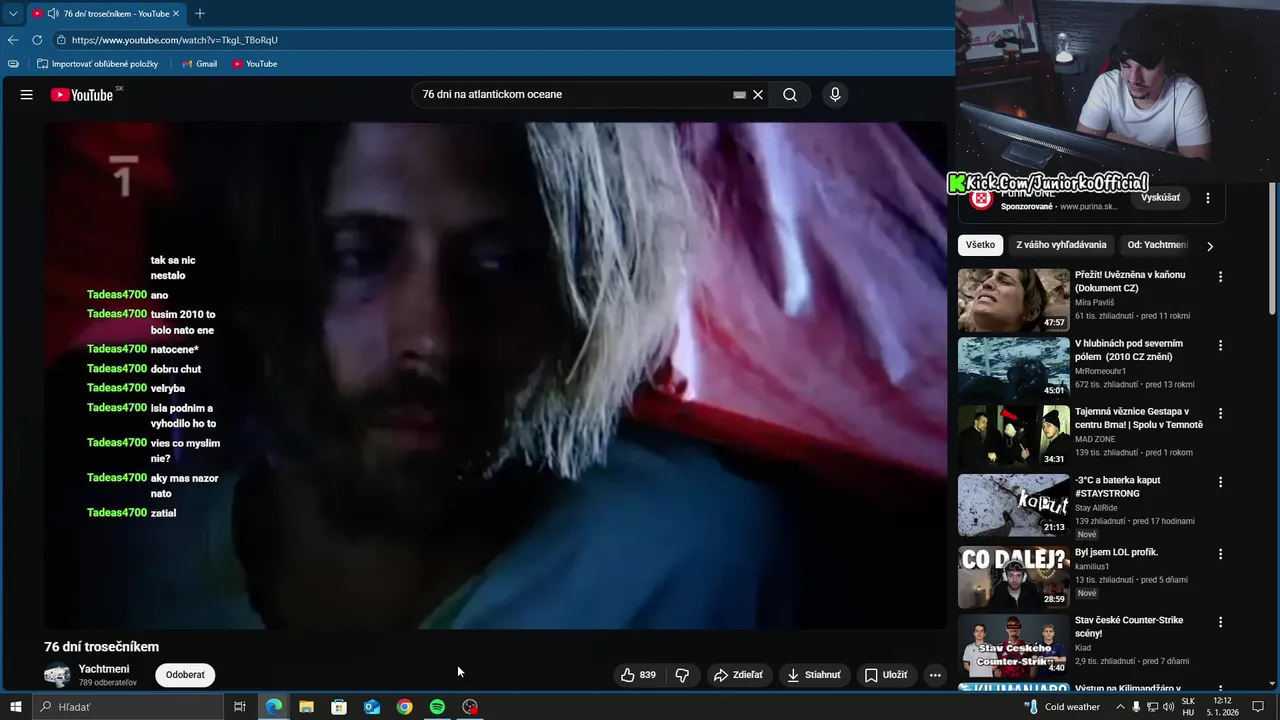
Task: Click the browser address bar URL
Action: point(175,40)
